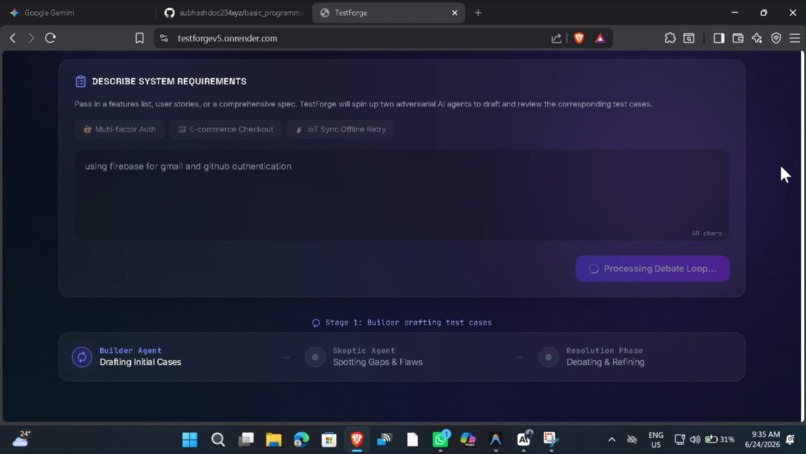Choose the IoT Sync Offline Retry chip

tap(340, 129)
